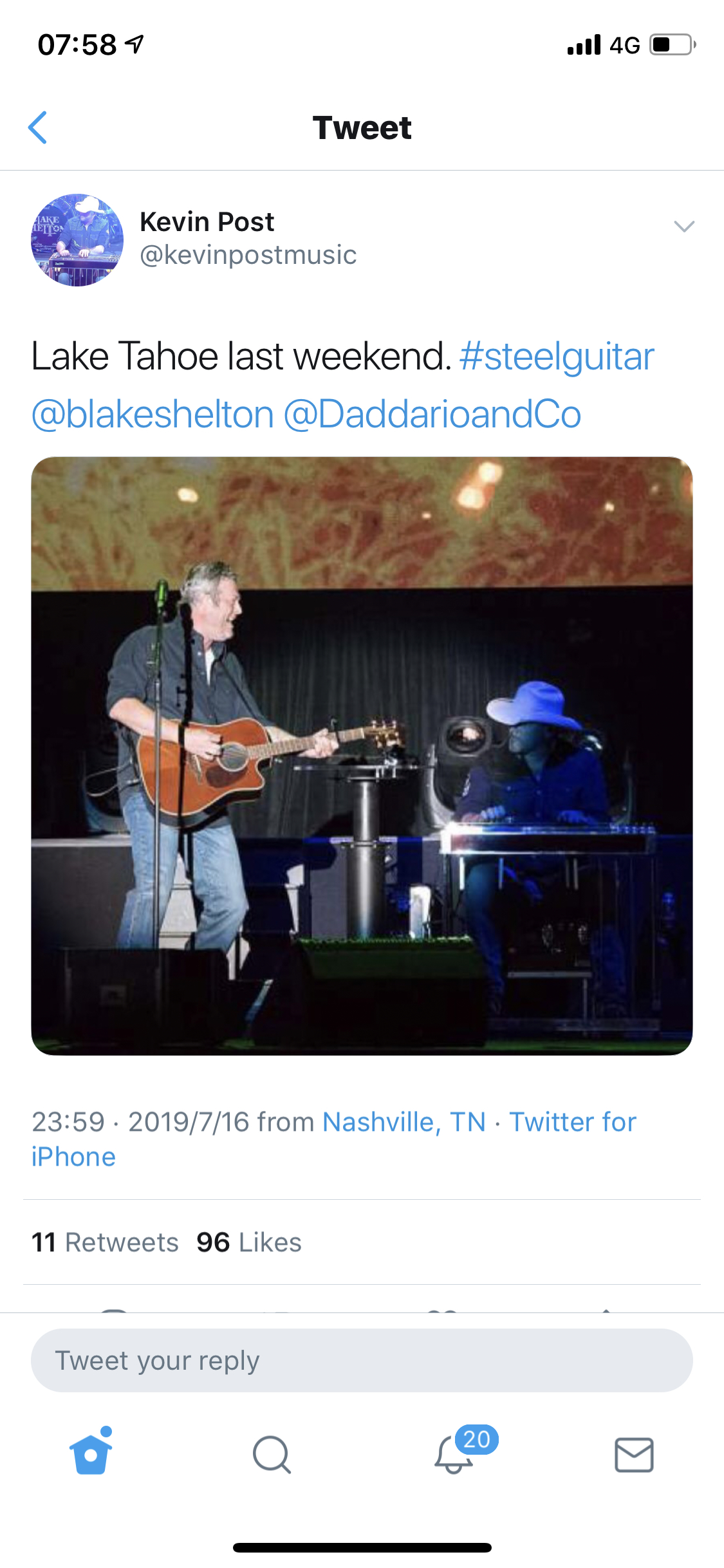Expand the tweet options chevron
The width and height of the screenshot is (724, 1568).
click(x=683, y=226)
